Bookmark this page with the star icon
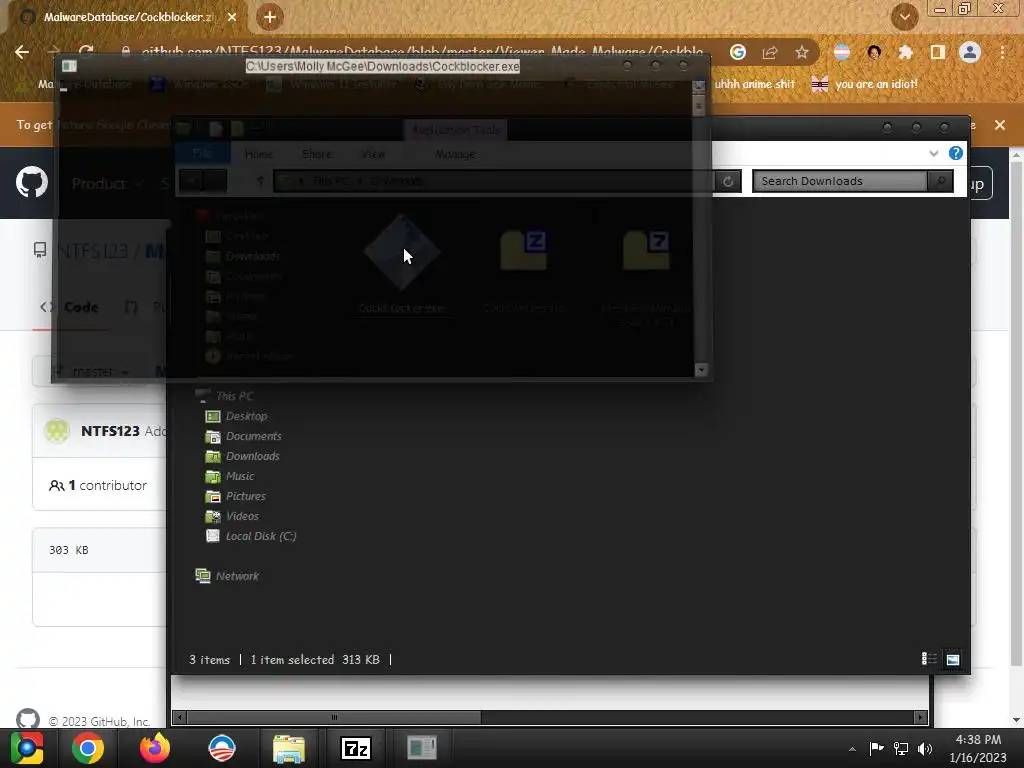The width and height of the screenshot is (1024, 768). tap(802, 52)
